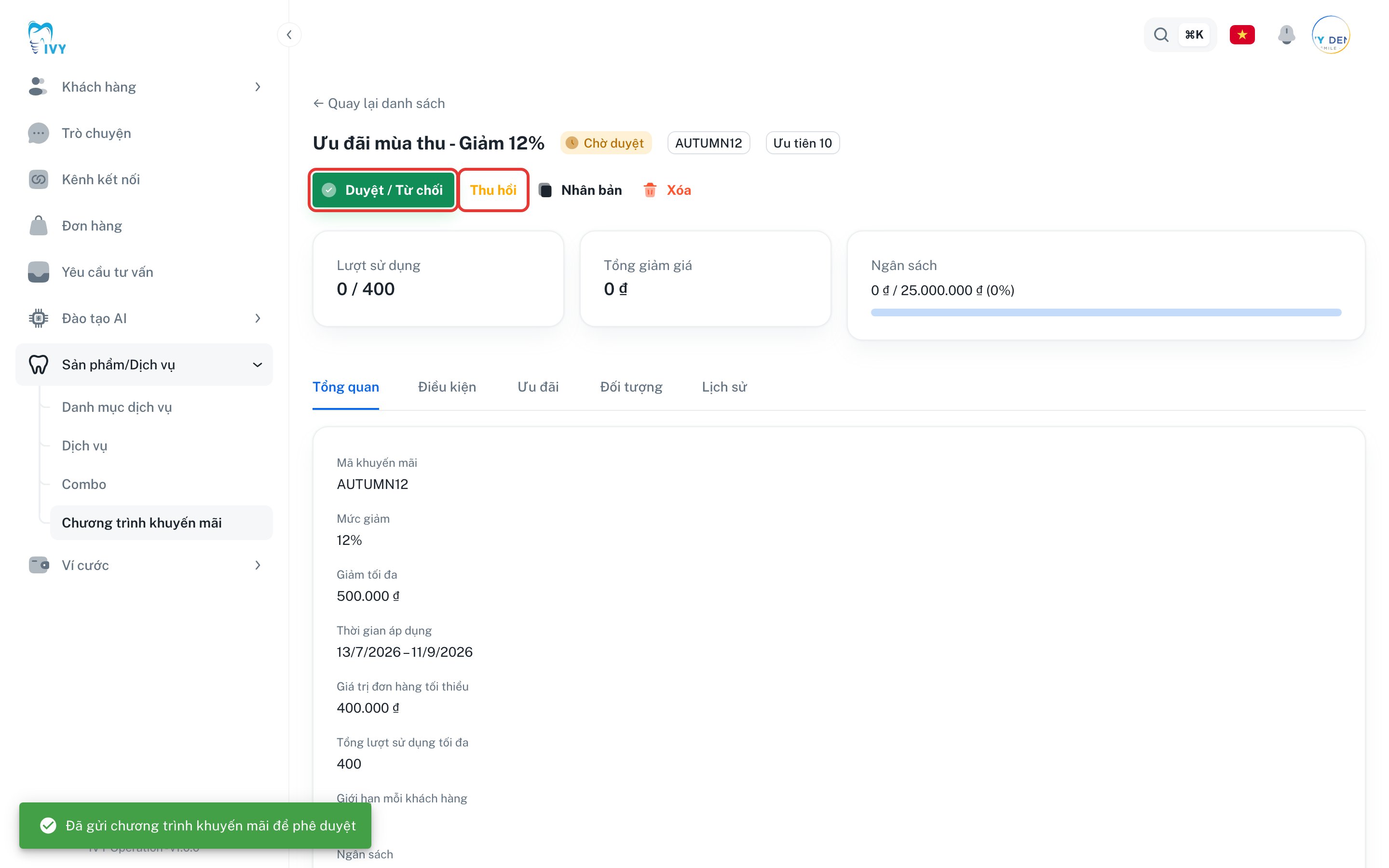1389x868 pixels.
Task: Click the checkmark icon on Duyệt button
Action: click(x=329, y=190)
